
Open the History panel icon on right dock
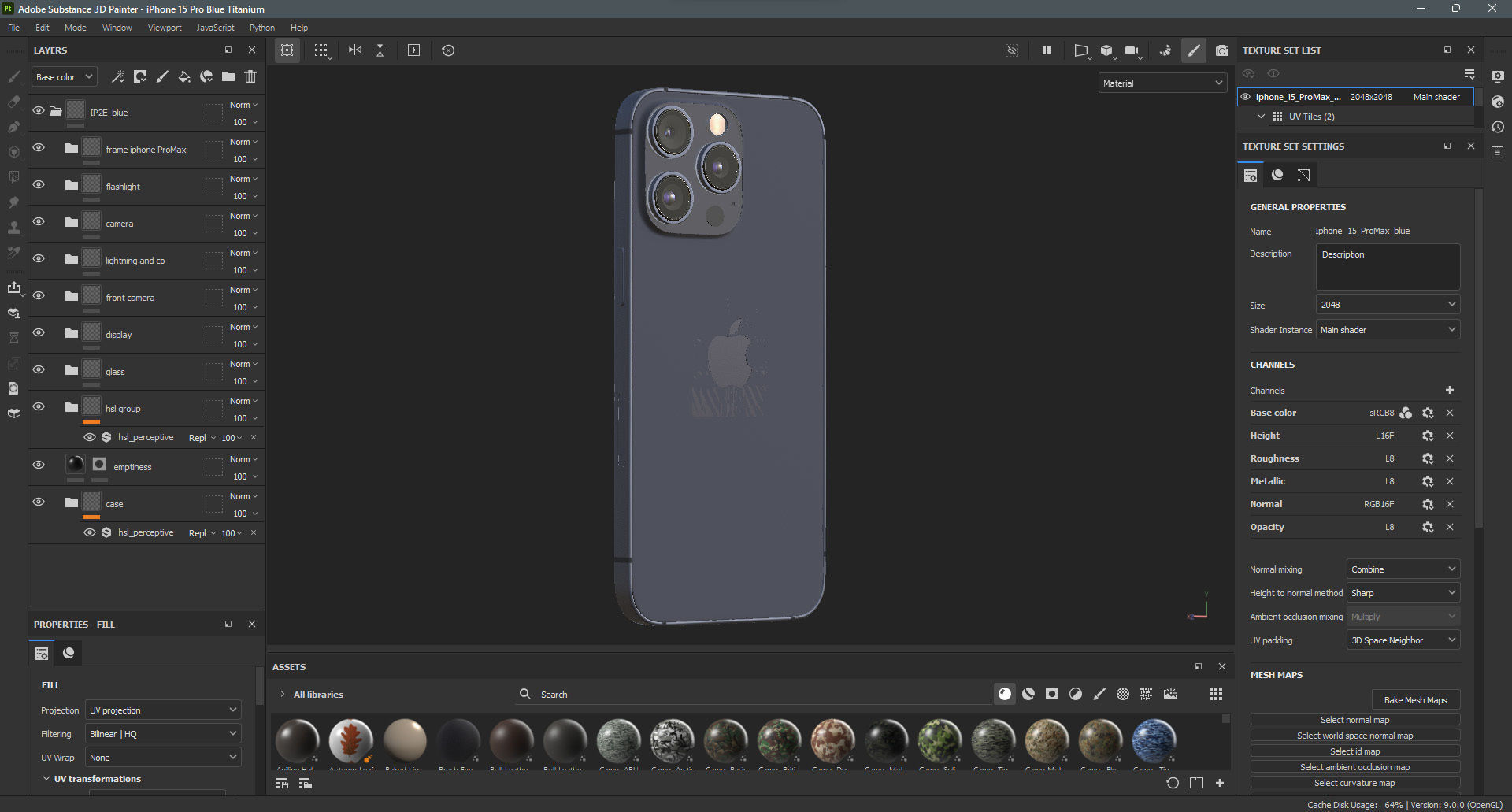pyautogui.click(x=1498, y=127)
